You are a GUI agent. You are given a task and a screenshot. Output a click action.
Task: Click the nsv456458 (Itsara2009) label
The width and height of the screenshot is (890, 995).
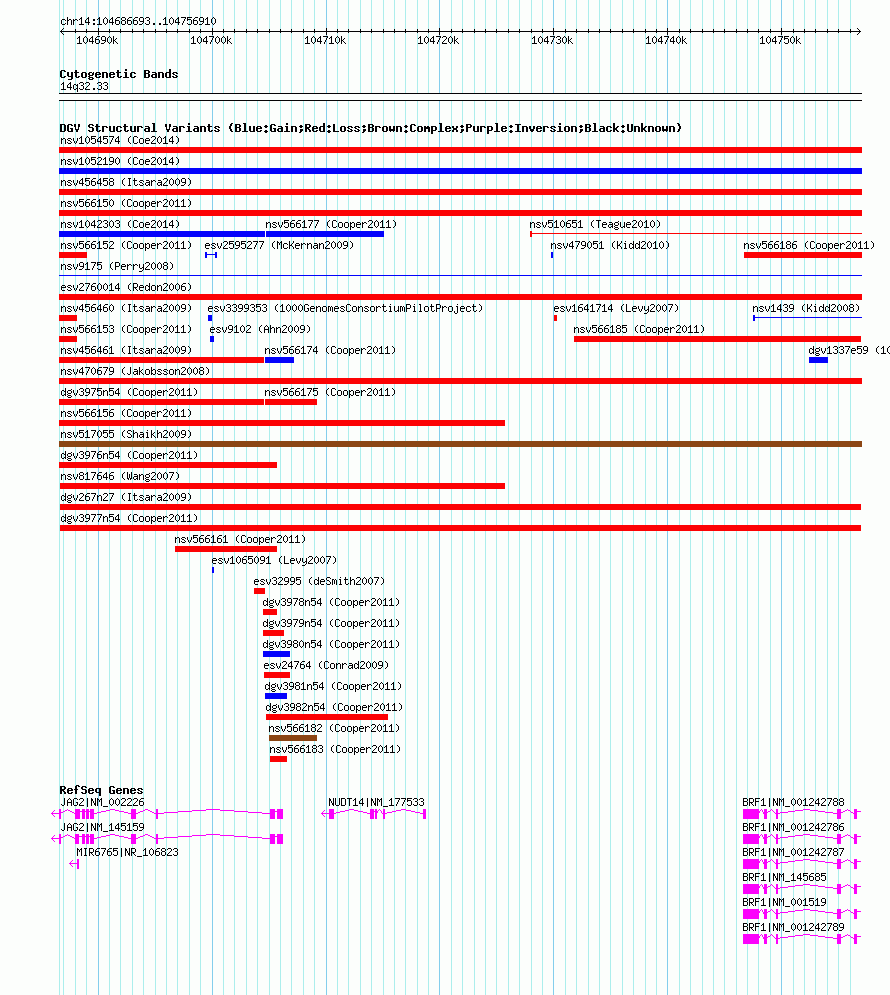click(126, 182)
